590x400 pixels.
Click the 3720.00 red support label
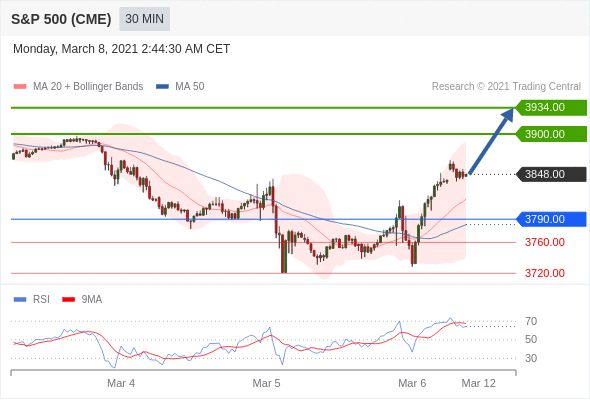pos(545,273)
